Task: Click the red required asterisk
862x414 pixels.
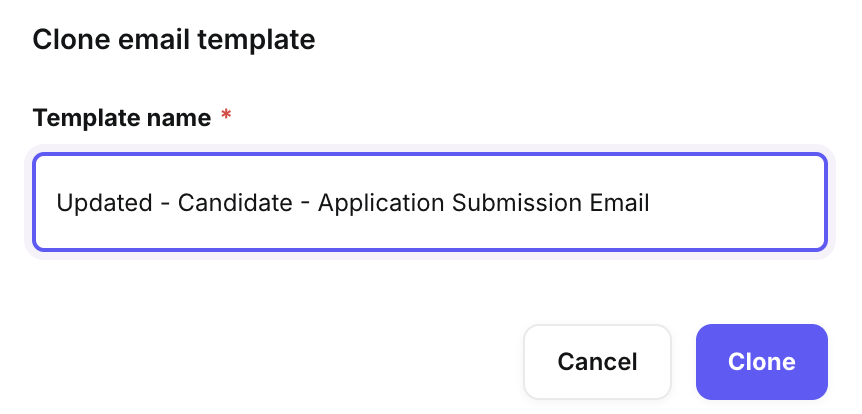Action: pyautogui.click(x=226, y=117)
